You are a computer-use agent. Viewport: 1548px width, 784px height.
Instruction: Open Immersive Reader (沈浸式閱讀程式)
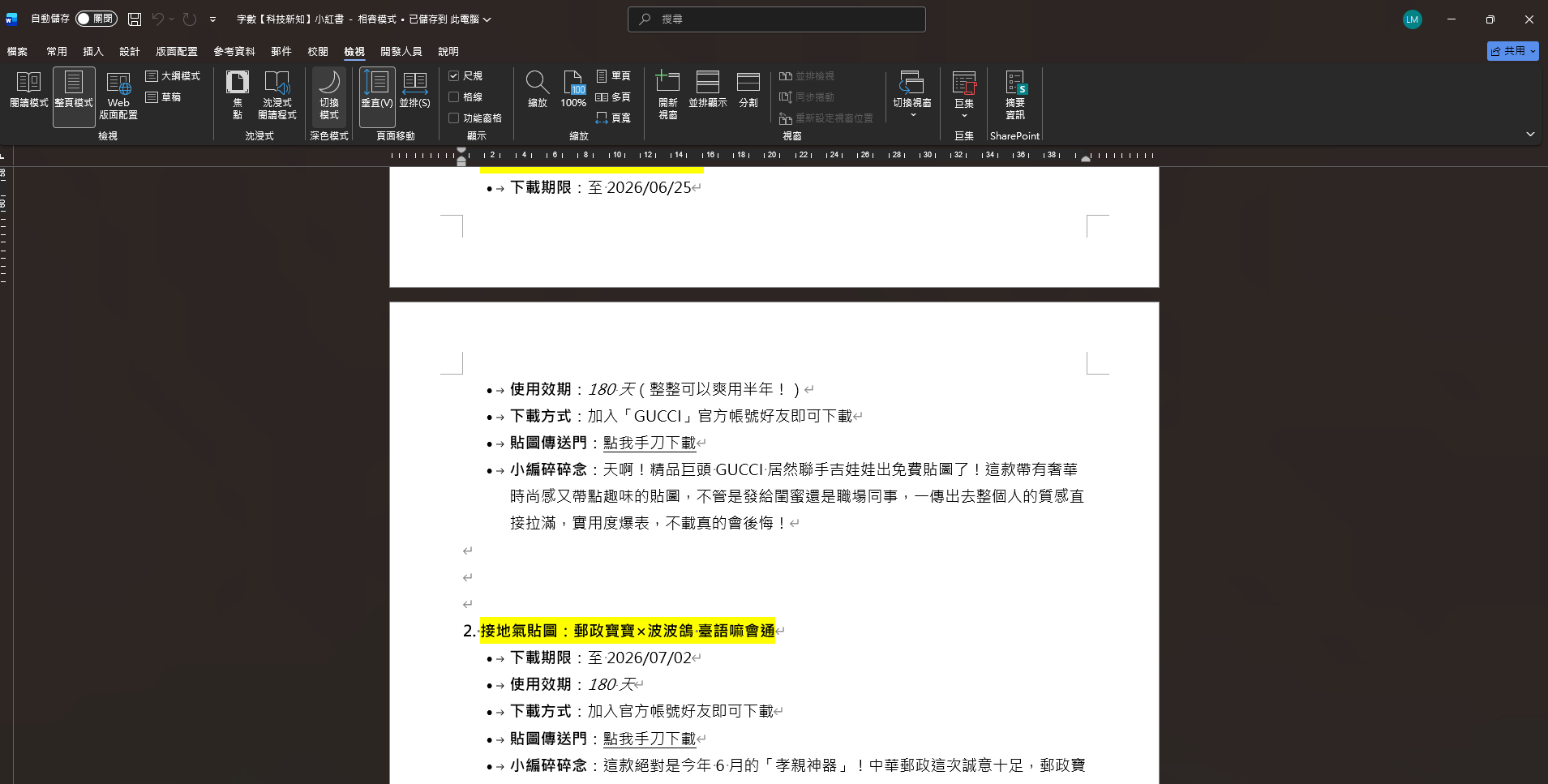(277, 96)
